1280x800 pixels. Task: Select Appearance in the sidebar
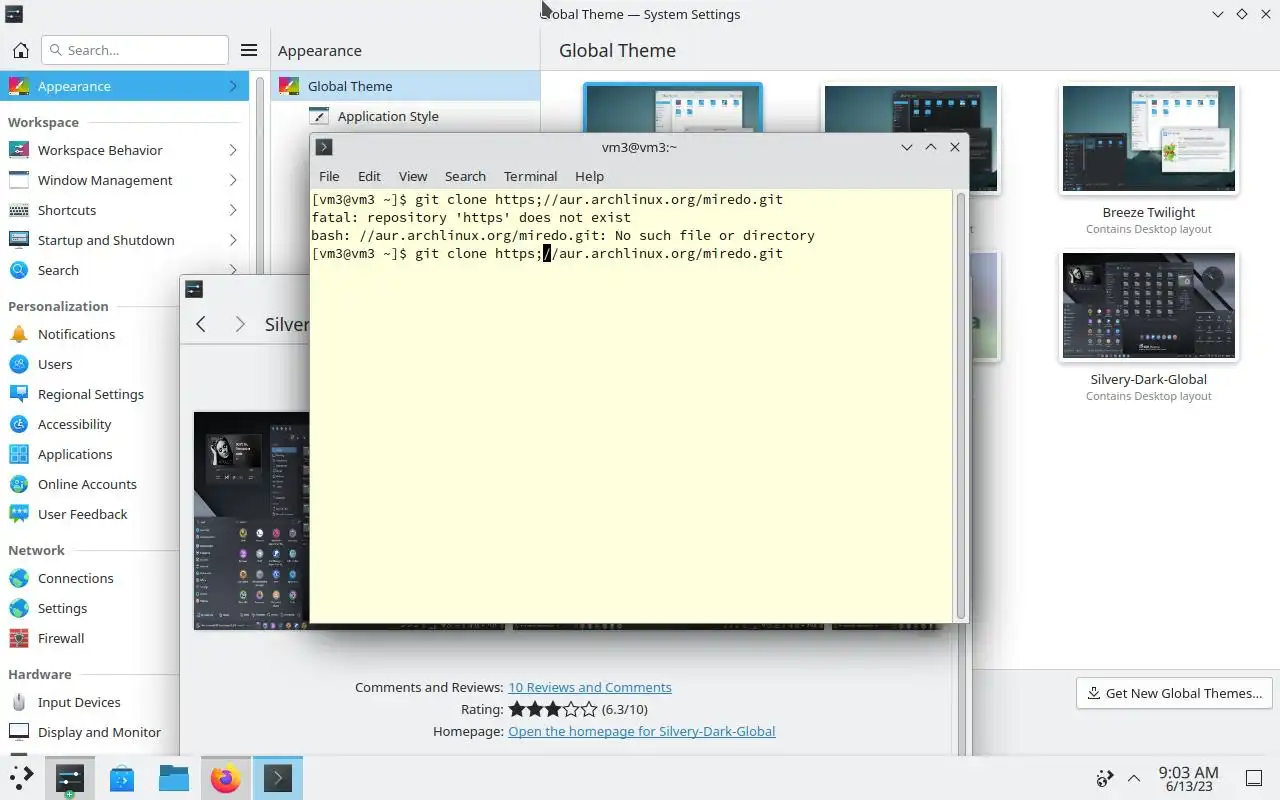(124, 86)
